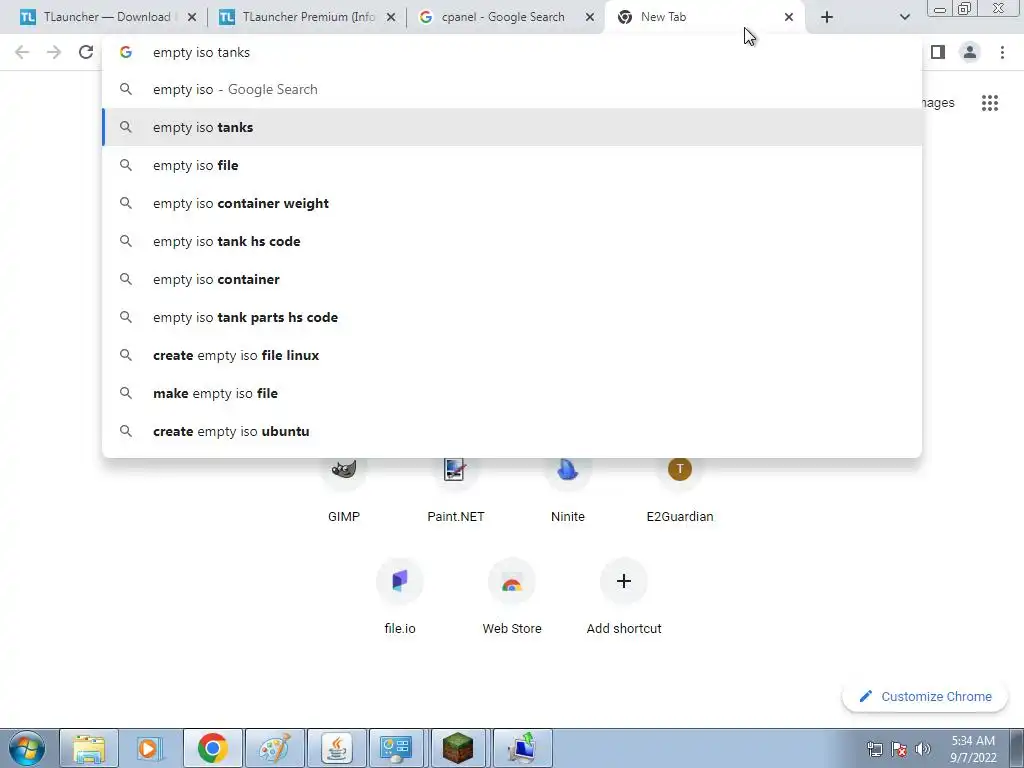
Task: Choose 'empty iso file' suggestion
Action: (x=512, y=165)
